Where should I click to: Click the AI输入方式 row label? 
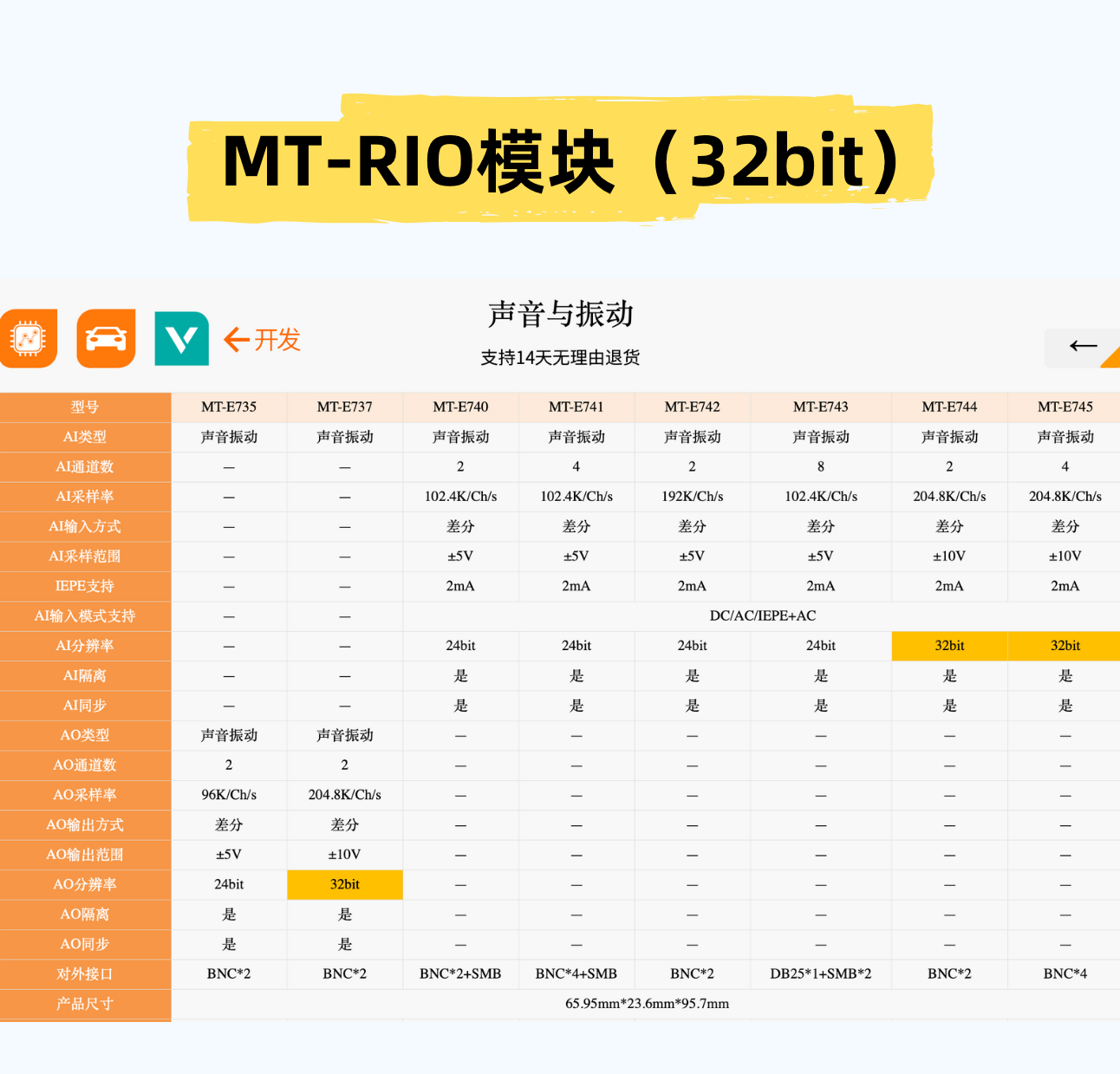coord(85,526)
